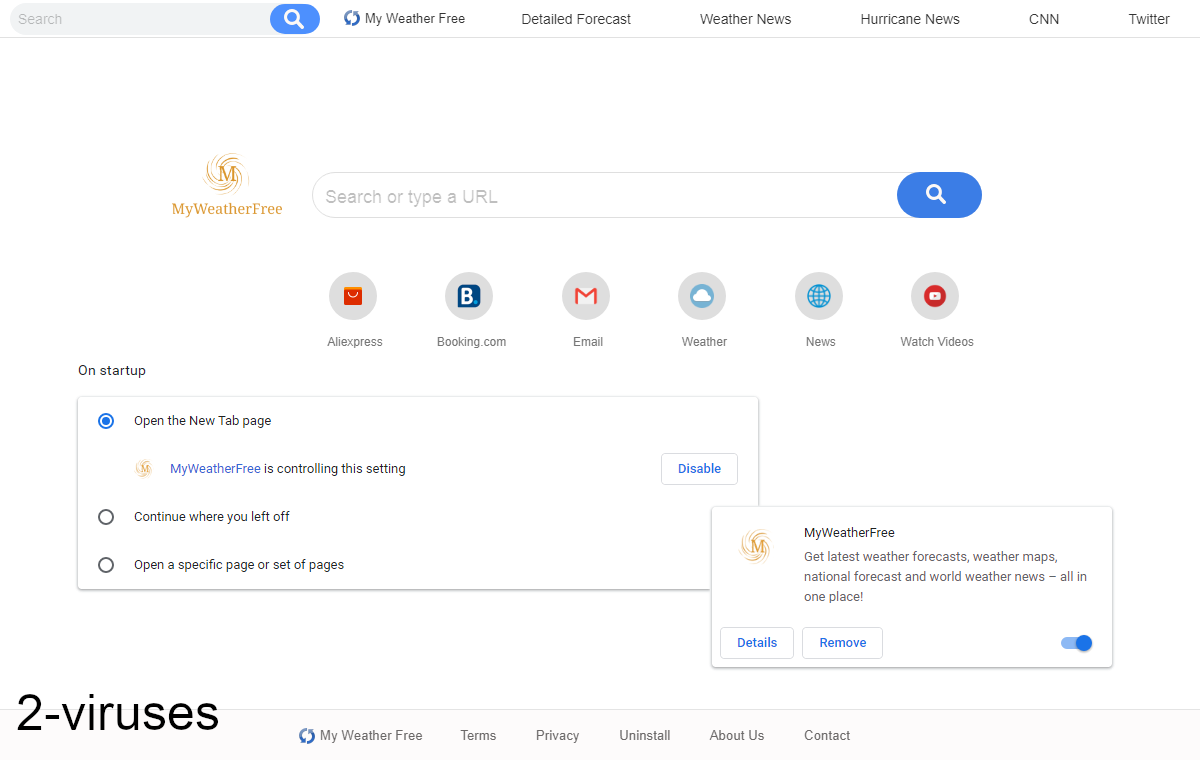Click the blue search magnifier button
Viewport: 1200px width, 760px height.
pos(939,195)
